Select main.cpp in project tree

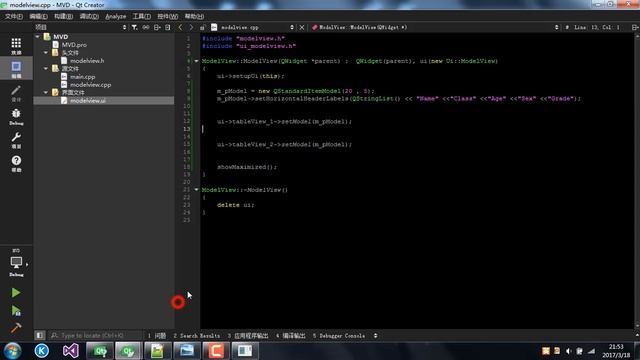pos(82,77)
